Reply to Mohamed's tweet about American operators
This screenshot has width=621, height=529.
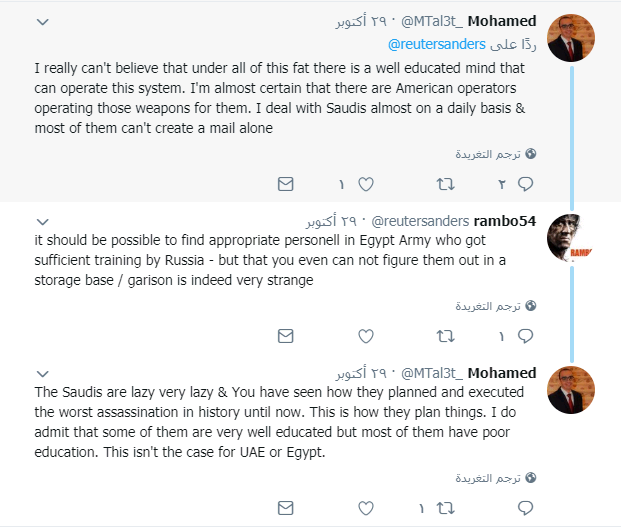click(525, 184)
